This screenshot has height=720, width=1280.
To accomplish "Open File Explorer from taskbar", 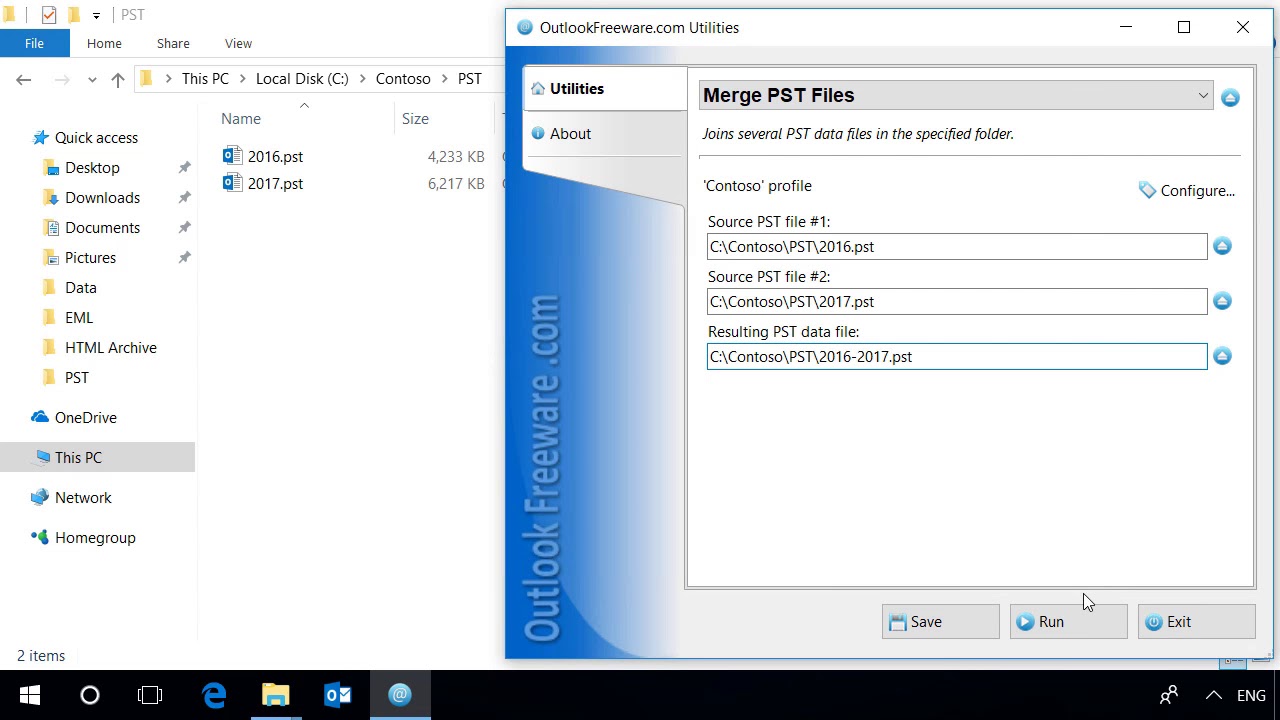I will click(276, 695).
